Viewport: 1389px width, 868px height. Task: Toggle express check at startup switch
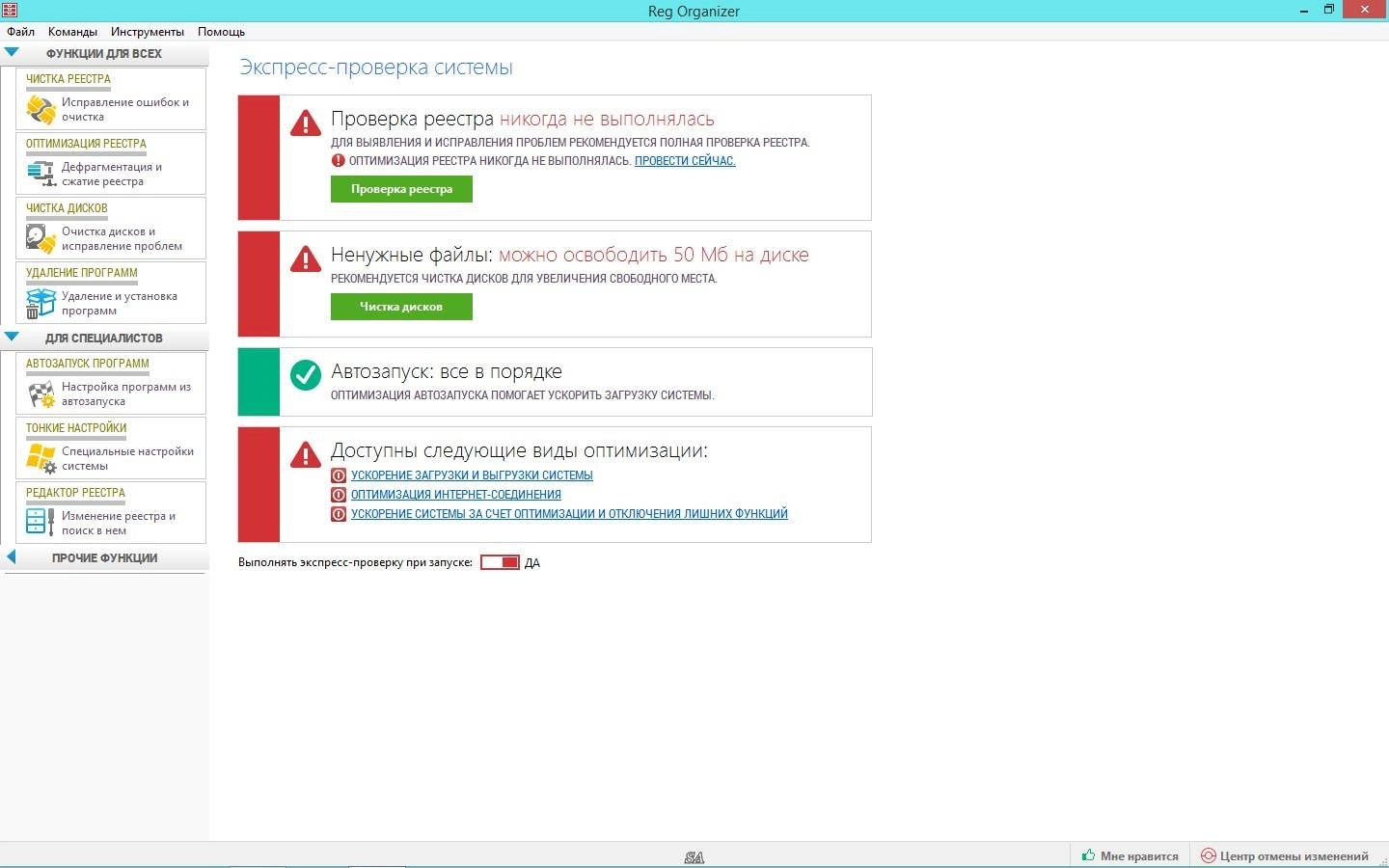(500, 562)
